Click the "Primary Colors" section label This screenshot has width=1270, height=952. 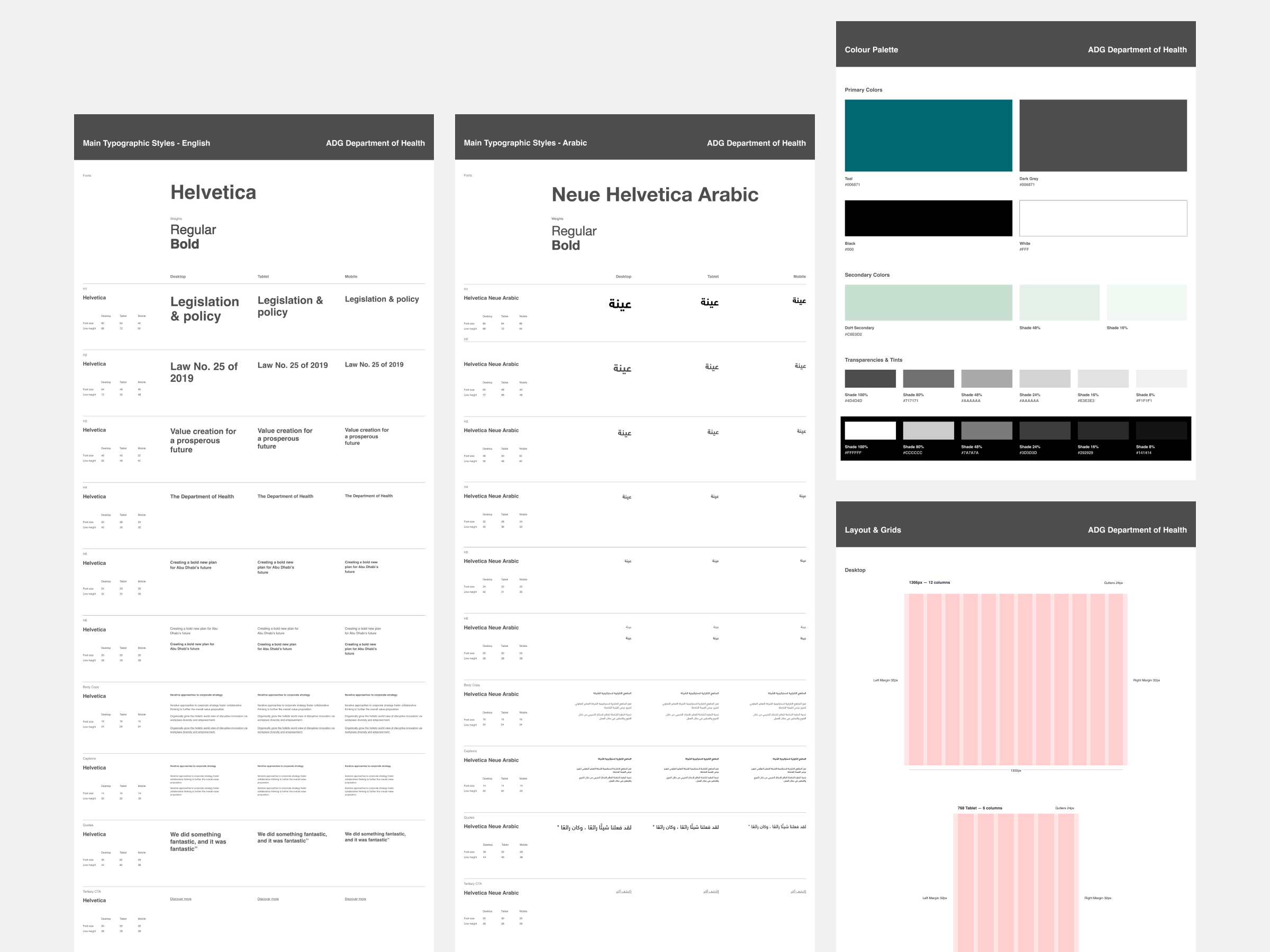[x=863, y=90]
